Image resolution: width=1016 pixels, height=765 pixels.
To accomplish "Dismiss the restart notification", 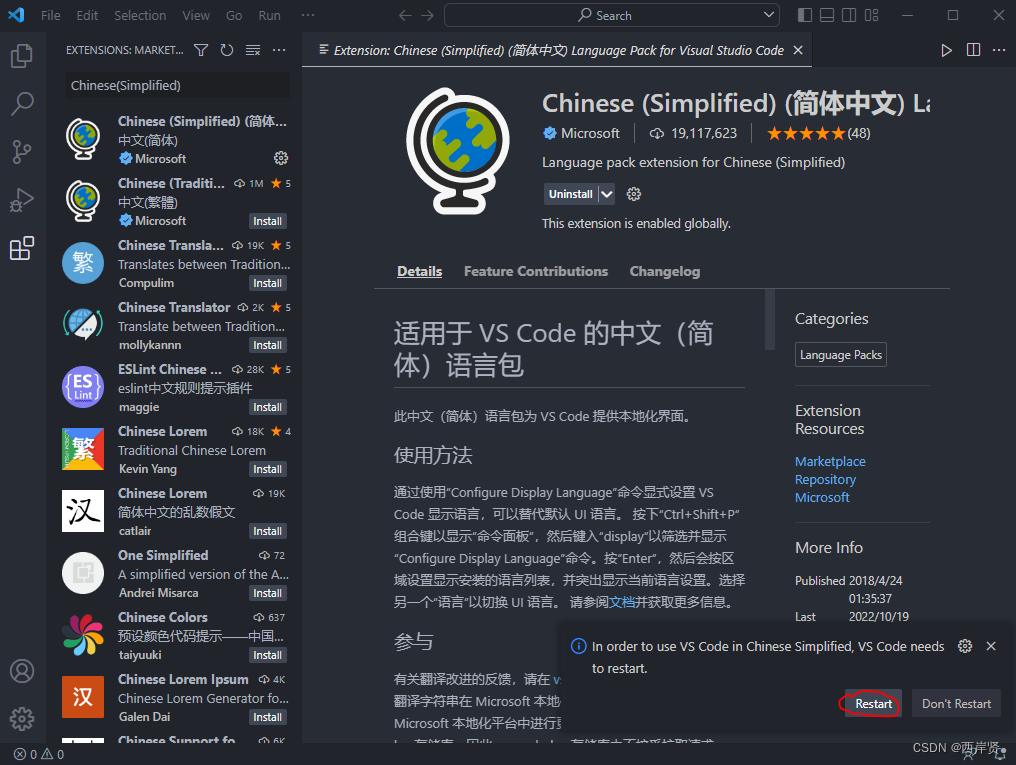I will coord(991,646).
